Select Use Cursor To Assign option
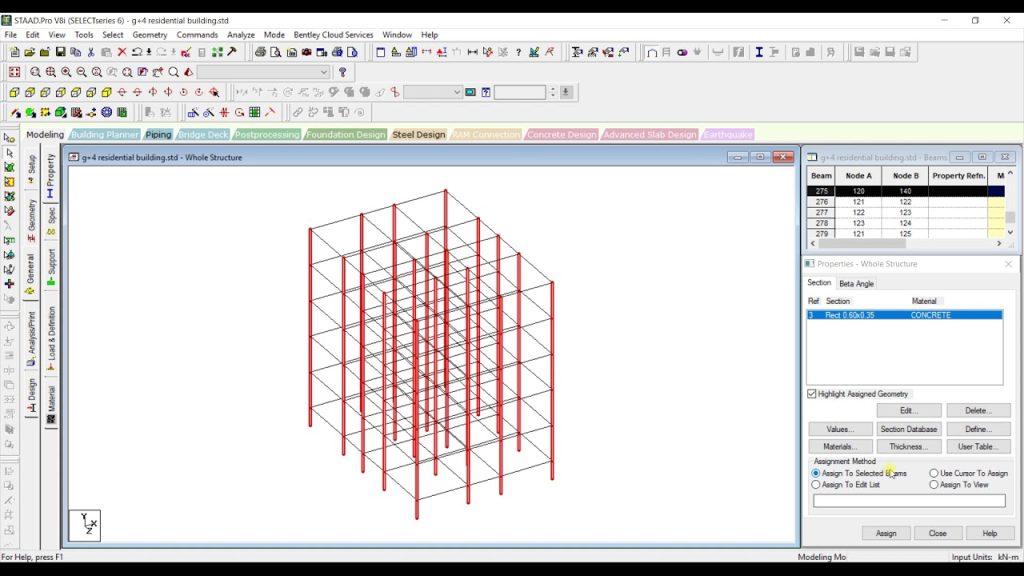This screenshot has height=576, width=1024. click(x=935, y=473)
